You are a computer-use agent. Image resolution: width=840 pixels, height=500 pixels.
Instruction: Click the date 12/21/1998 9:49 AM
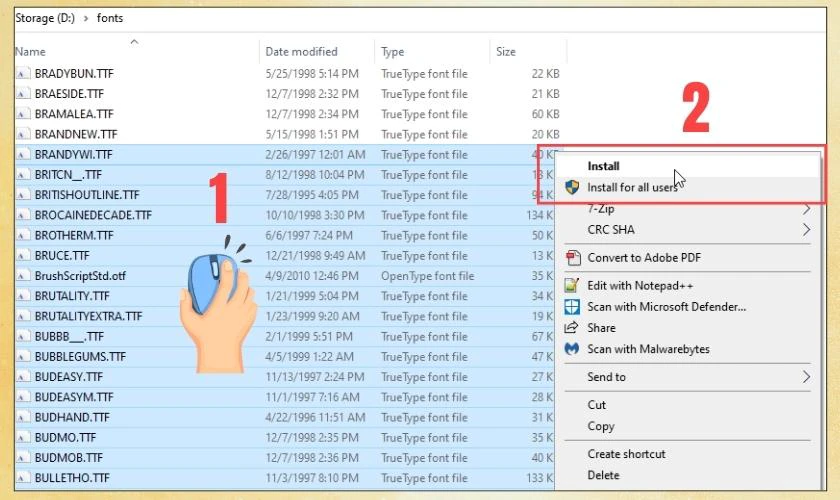(x=315, y=256)
